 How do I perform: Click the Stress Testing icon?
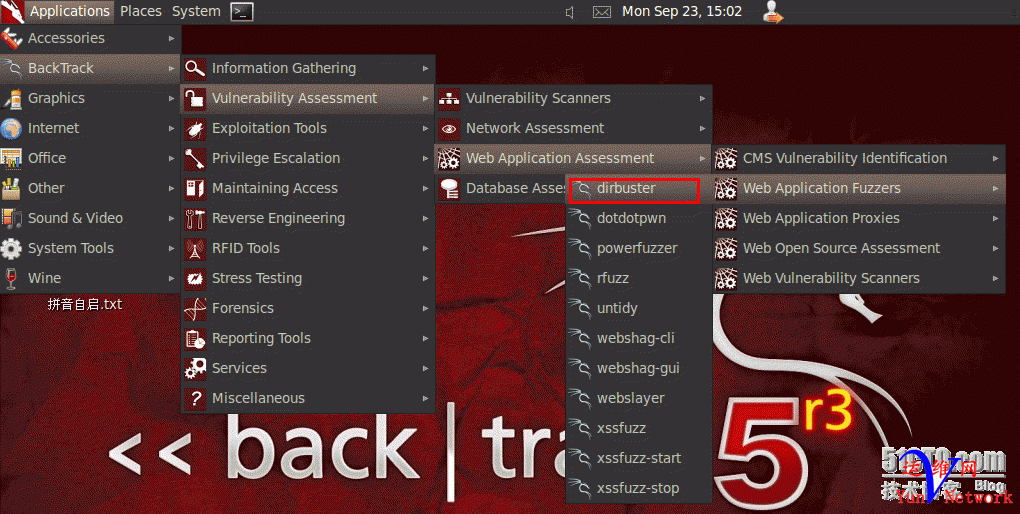195,278
